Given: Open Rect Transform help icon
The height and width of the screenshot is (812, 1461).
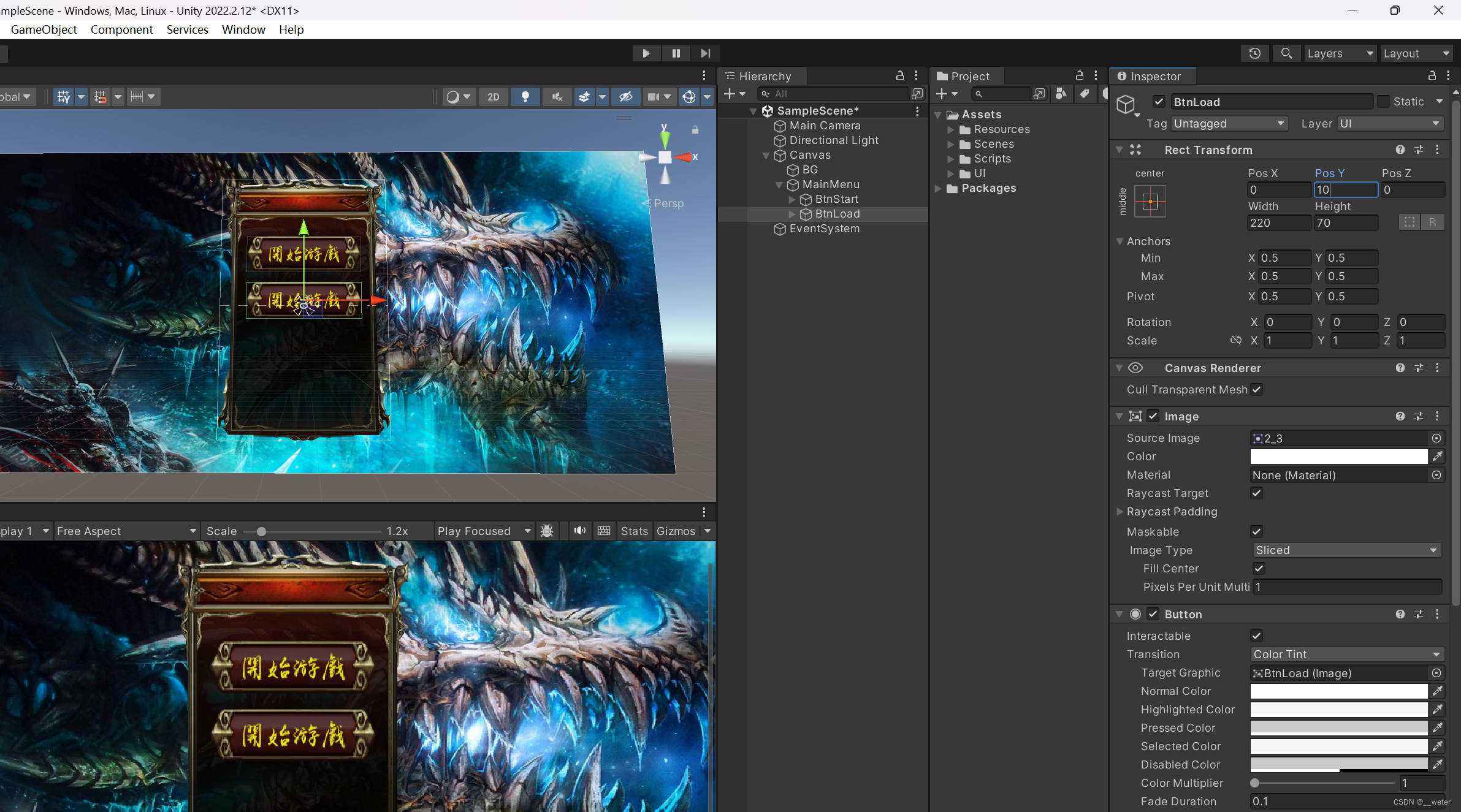Looking at the screenshot, I should click(1400, 150).
